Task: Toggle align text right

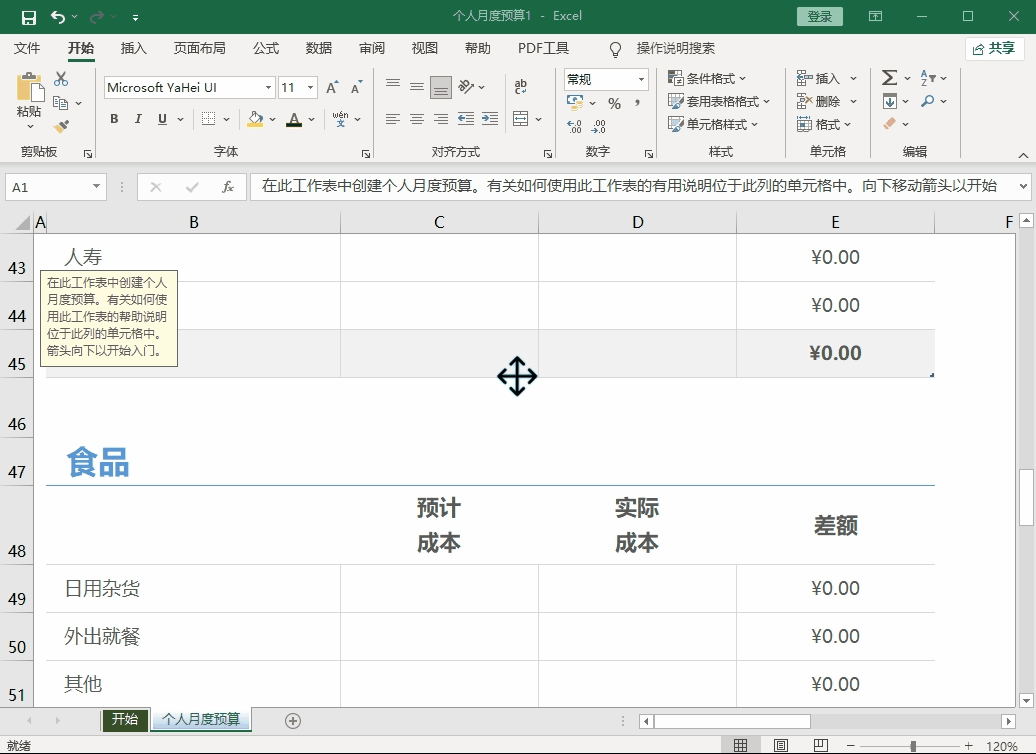Action: click(441, 119)
